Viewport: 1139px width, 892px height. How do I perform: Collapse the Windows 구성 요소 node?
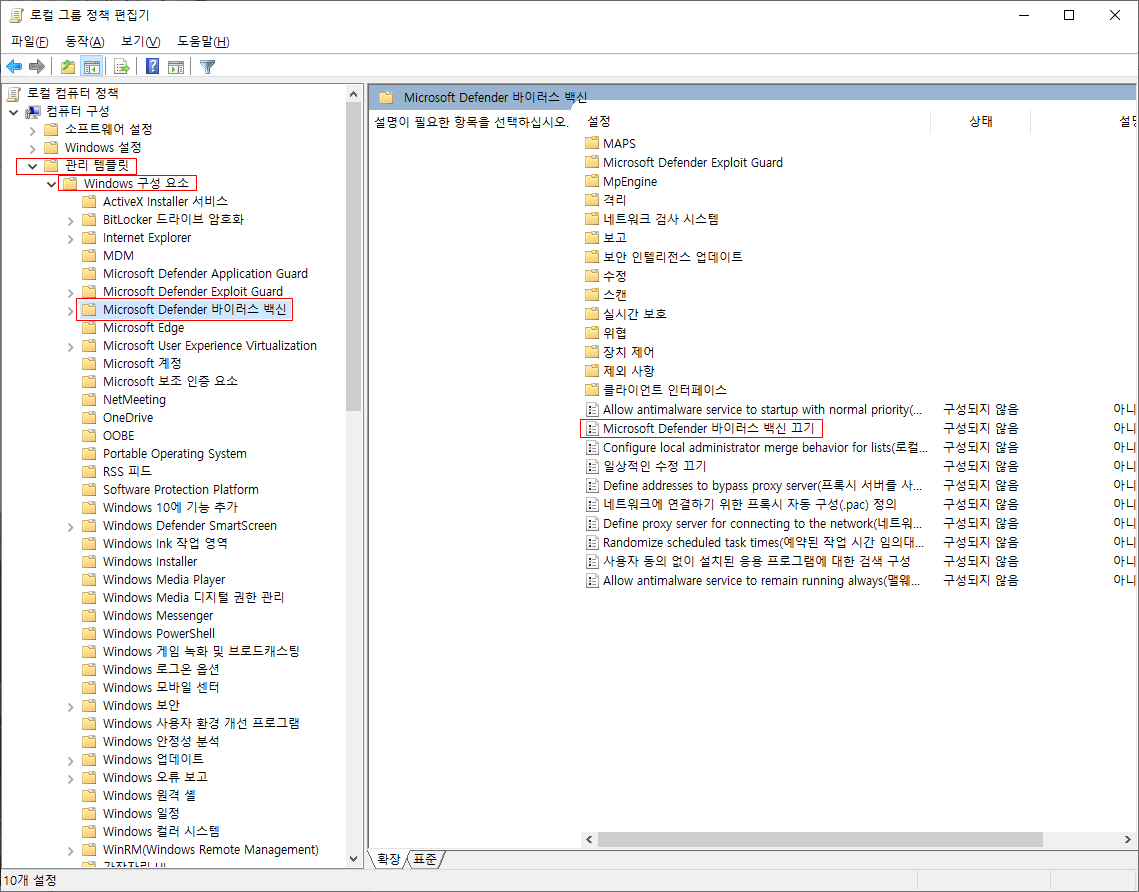click(52, 185)
